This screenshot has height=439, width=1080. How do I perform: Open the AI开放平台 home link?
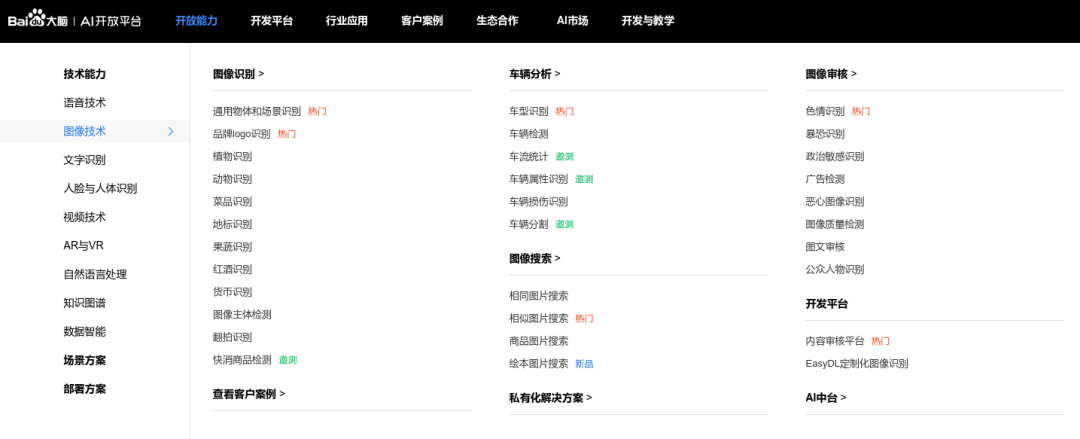tap(111, 21)
